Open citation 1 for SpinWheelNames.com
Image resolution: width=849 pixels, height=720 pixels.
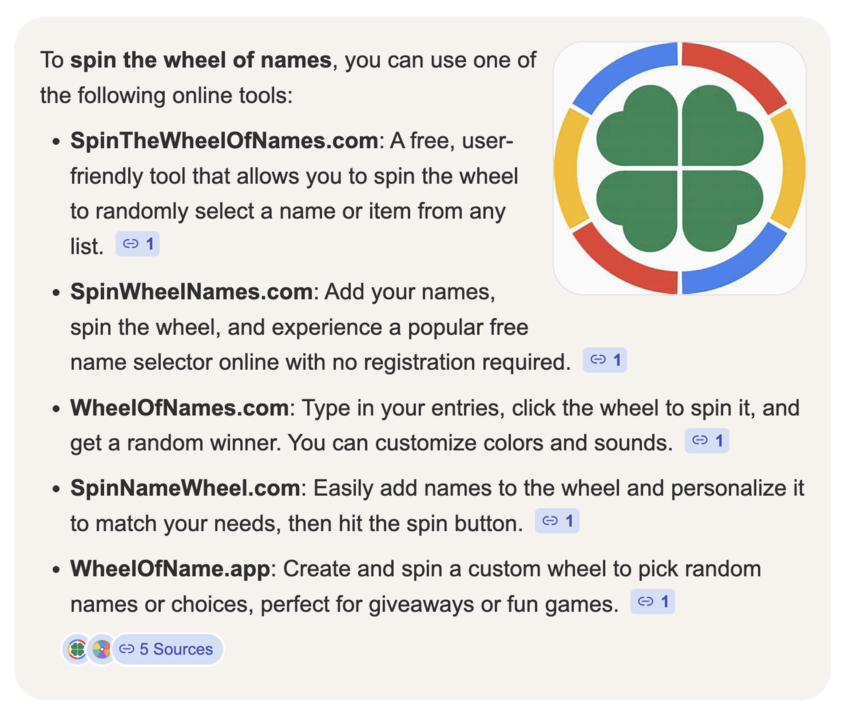click(605, 359)
